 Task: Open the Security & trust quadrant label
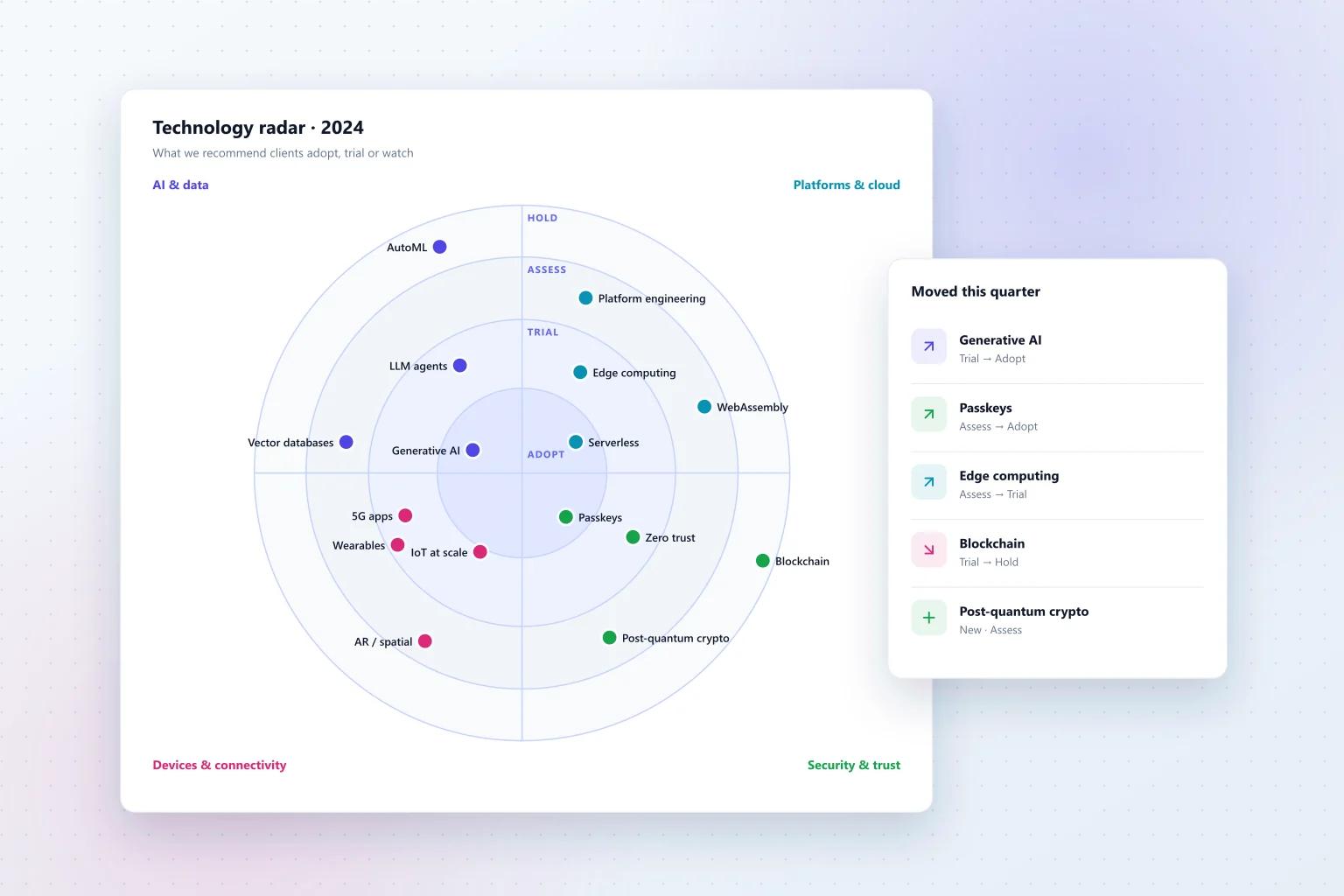point(854,765)
